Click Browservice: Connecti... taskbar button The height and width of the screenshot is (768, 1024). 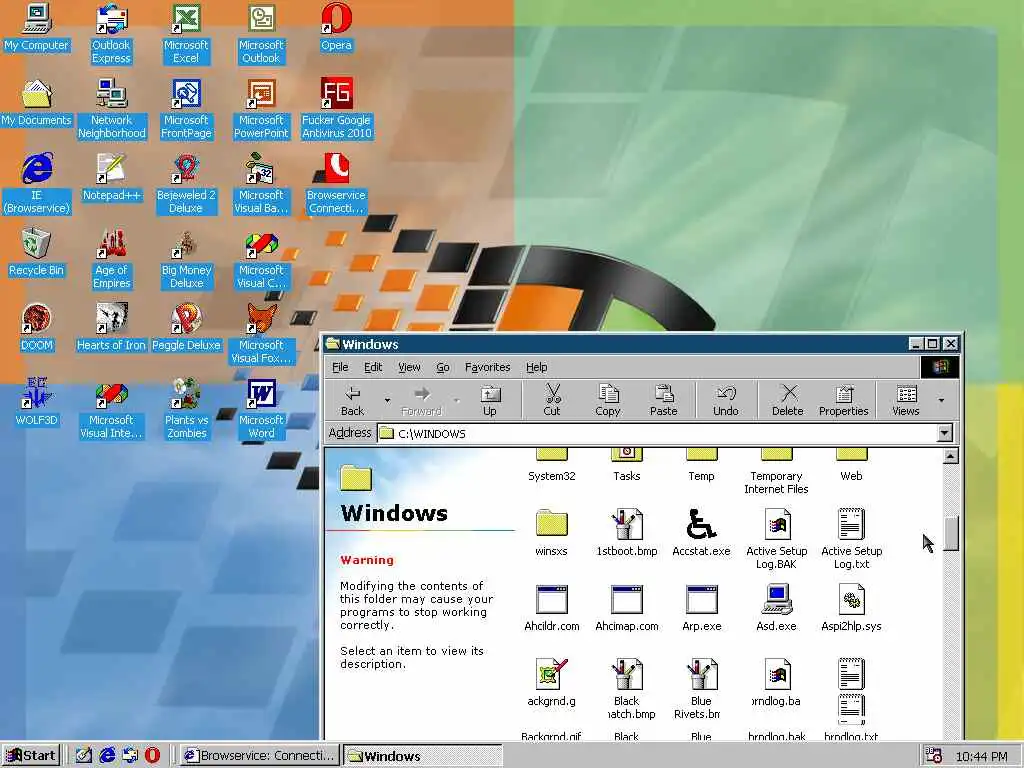[x=260, y=756]
